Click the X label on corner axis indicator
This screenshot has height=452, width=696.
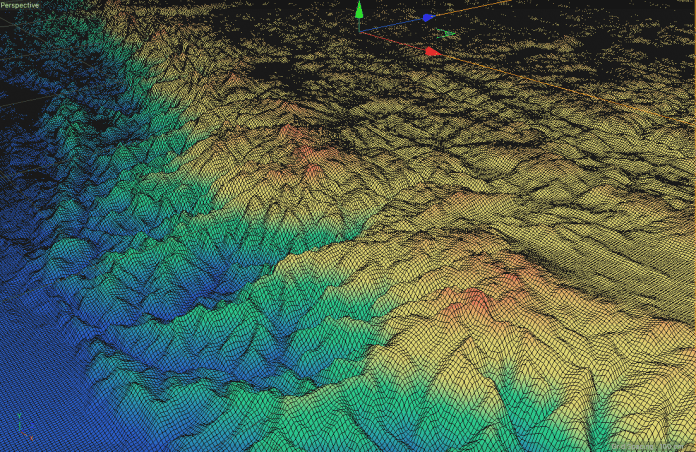pyautogui.click(x=31, y=438)
